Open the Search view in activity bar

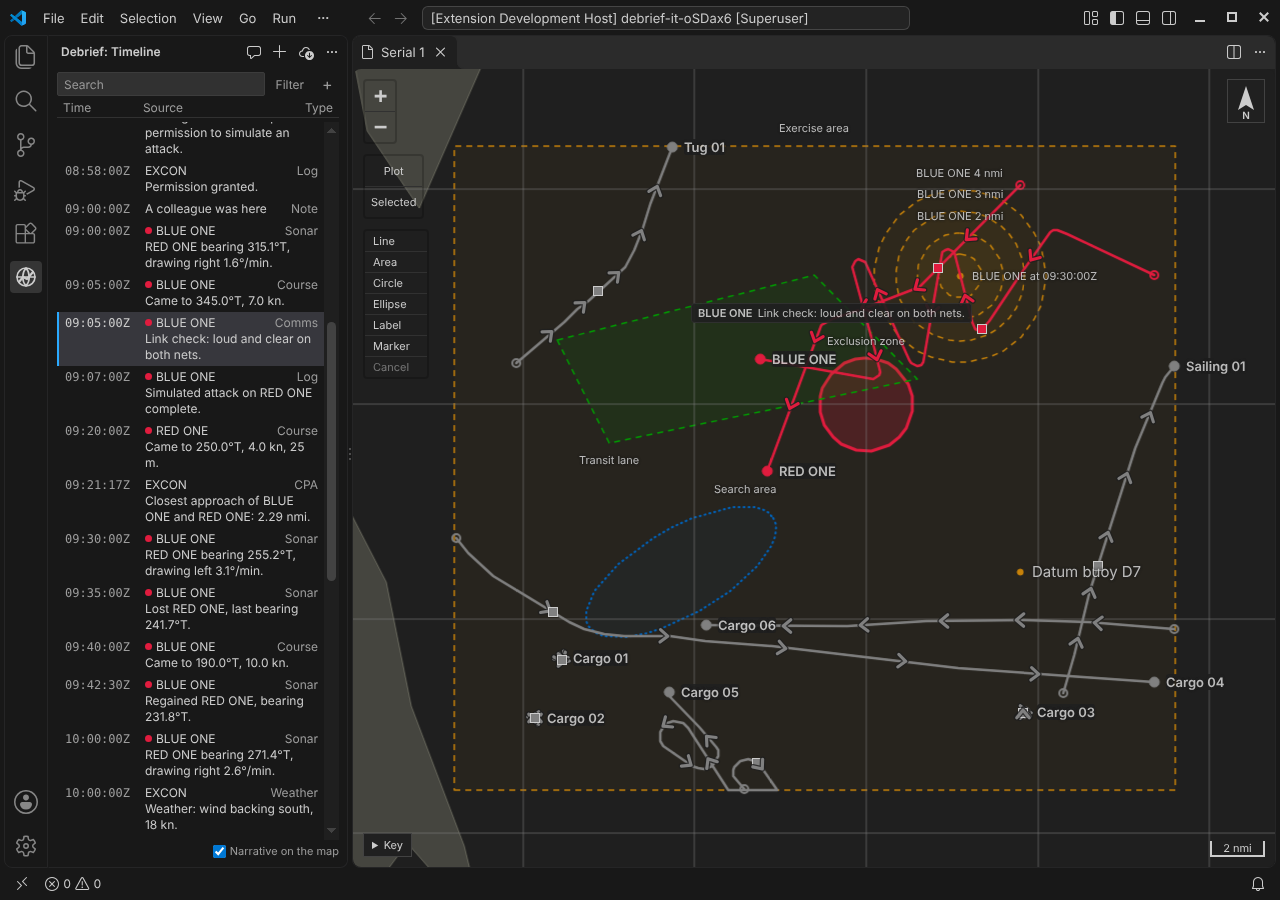coord(26,101)
